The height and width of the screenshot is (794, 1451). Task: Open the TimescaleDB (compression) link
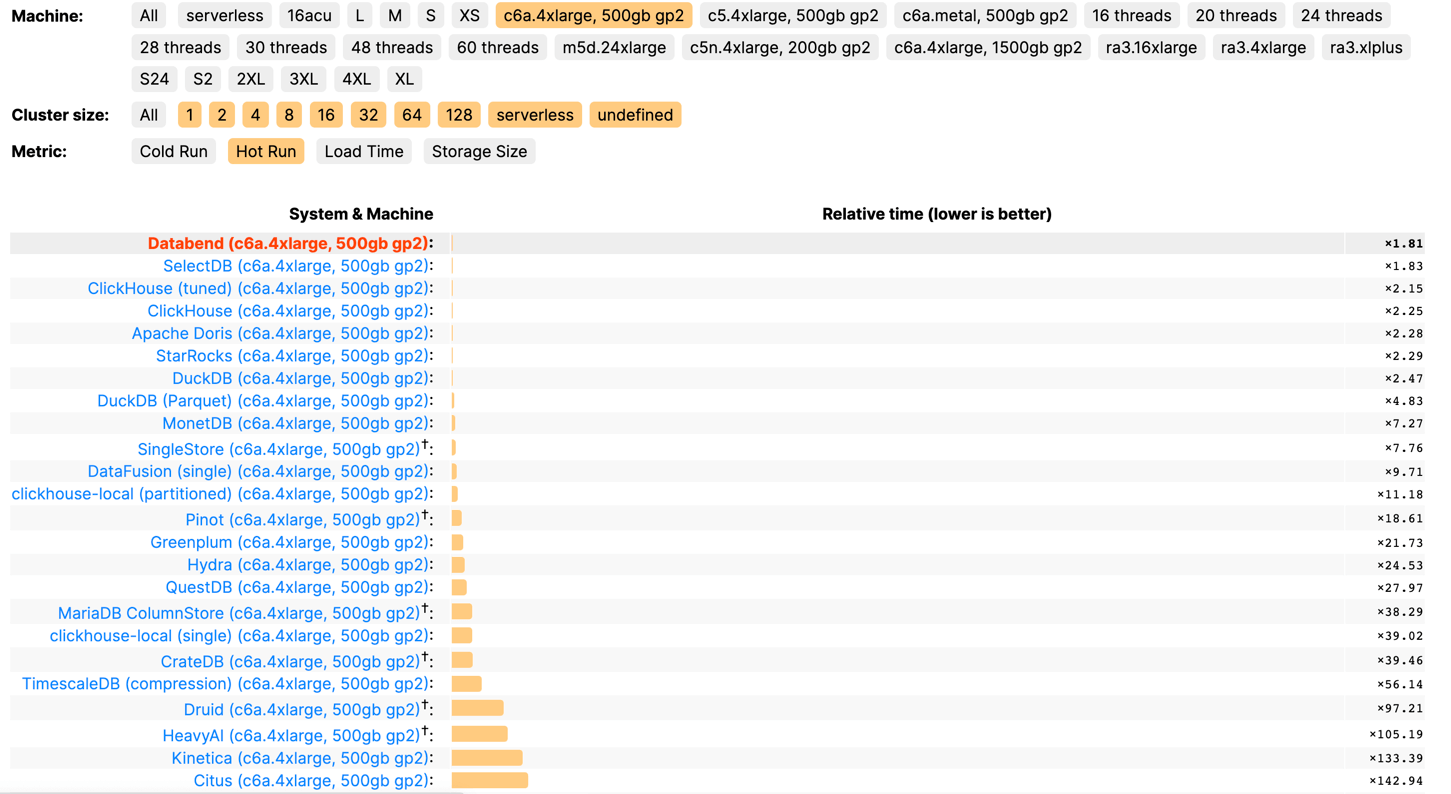(x=225, y=684)
